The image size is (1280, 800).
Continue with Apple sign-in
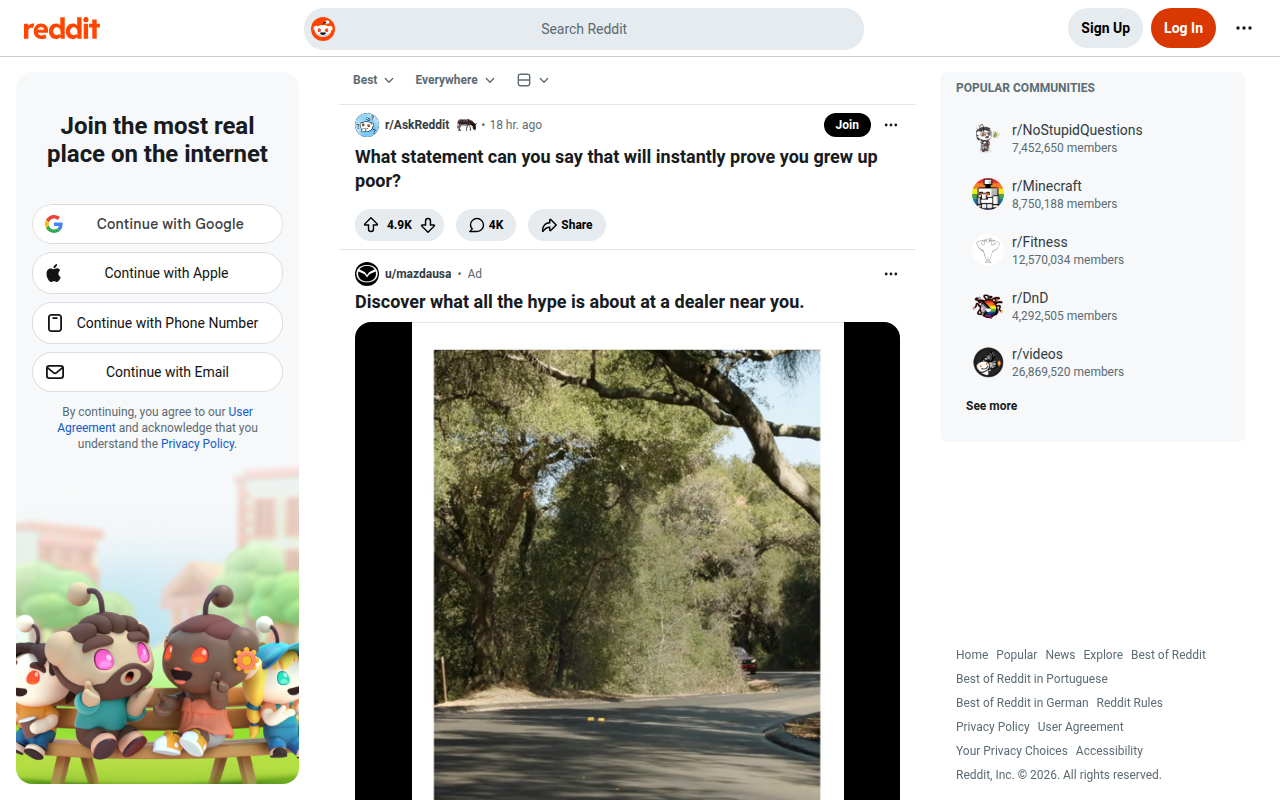coord(157,273)
